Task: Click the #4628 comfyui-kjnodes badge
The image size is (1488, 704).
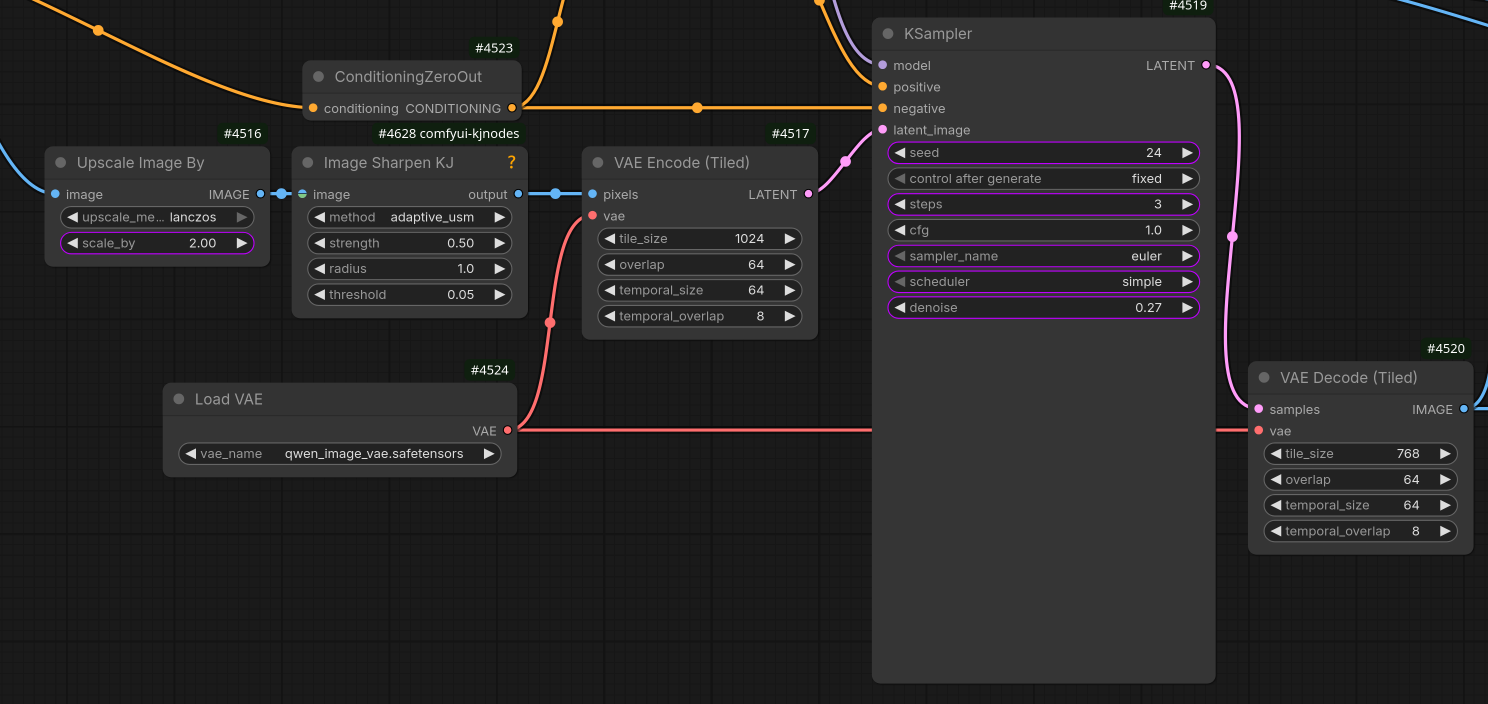Action: pos(449,134)
